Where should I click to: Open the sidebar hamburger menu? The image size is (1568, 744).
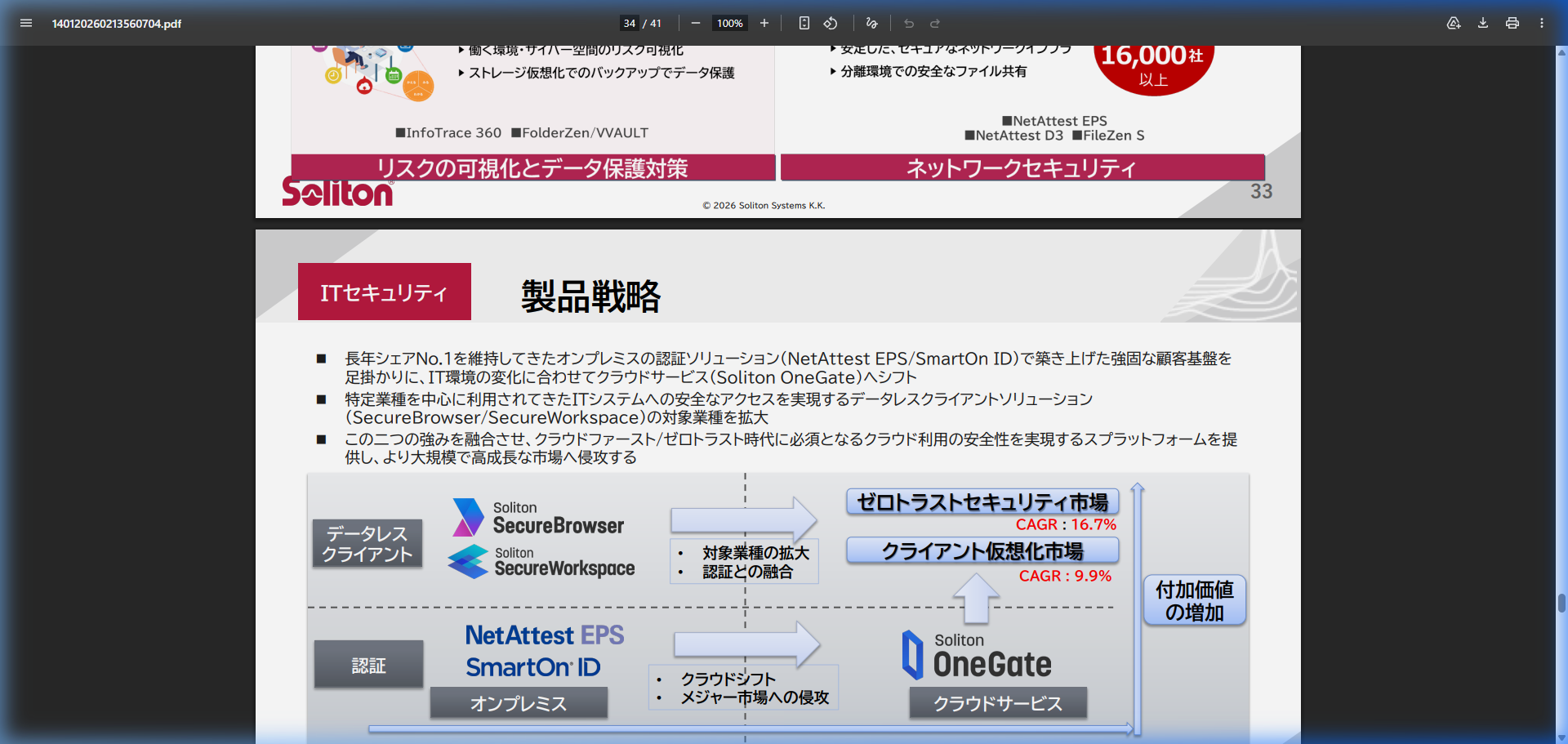[26, 23]
